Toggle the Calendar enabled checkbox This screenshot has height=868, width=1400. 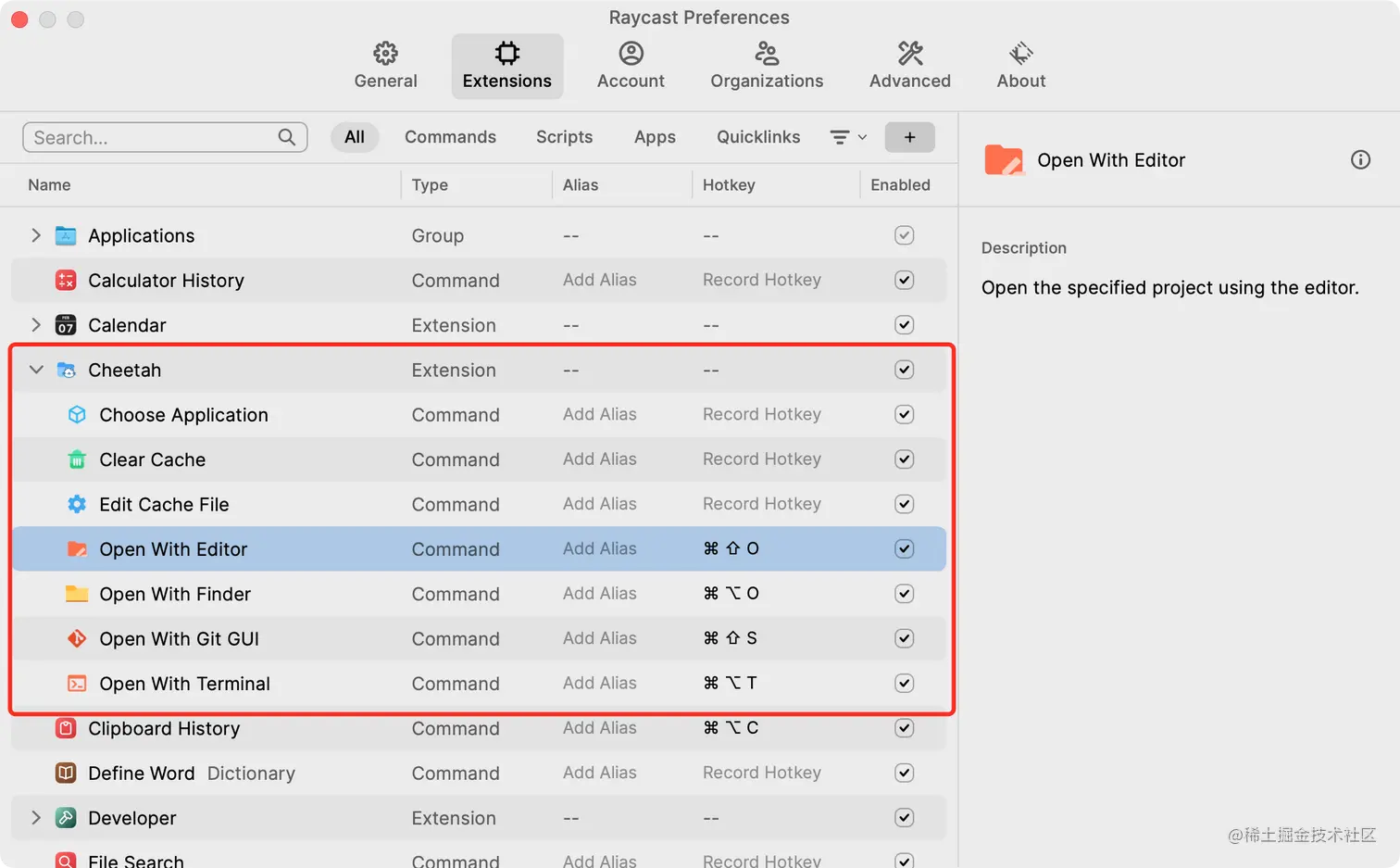pos(905,325)
